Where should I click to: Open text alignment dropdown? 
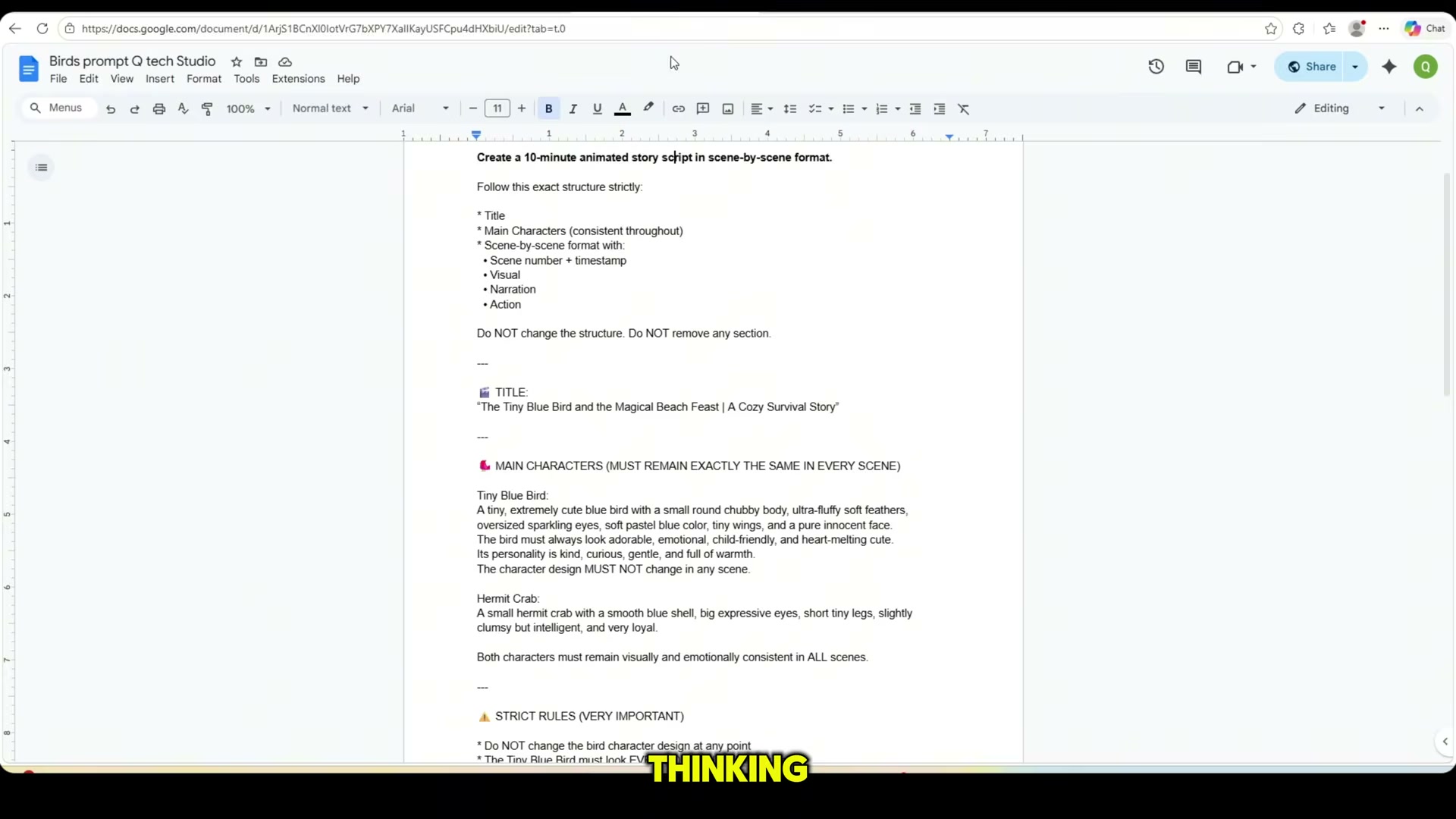(x=761, y=109)
